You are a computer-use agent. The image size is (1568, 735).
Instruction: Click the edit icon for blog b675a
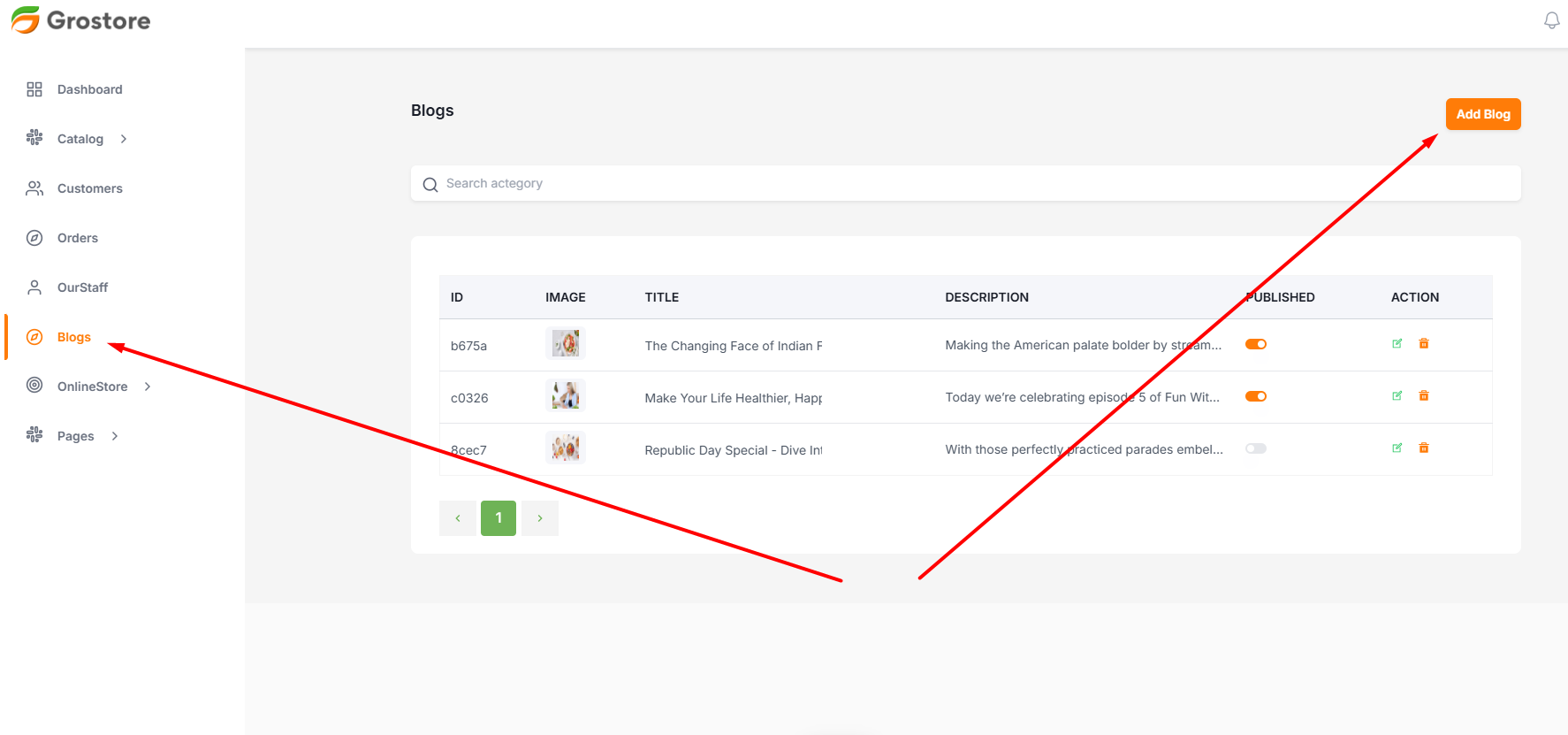[1397, 344]
